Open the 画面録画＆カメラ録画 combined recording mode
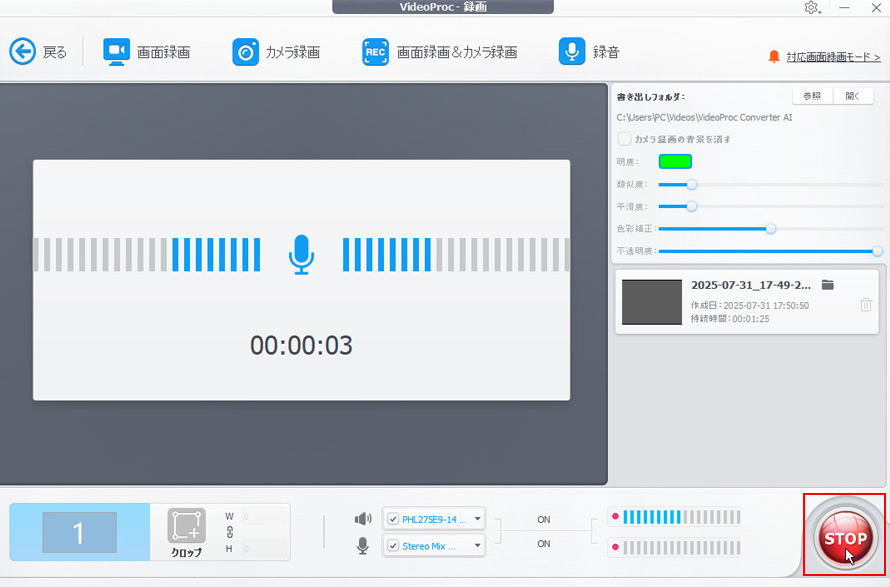 (375, 51)
